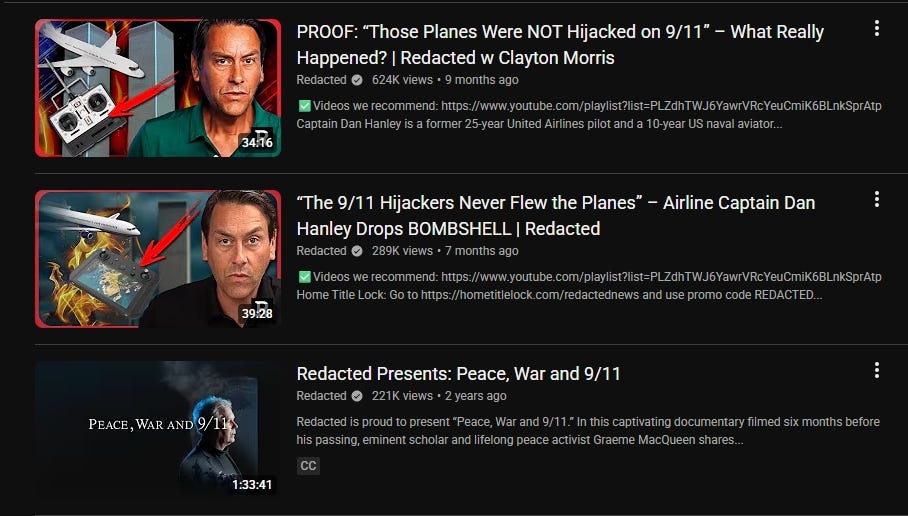
Task: Click the verified badge on the 221K views video
Action: pos(357,396)
